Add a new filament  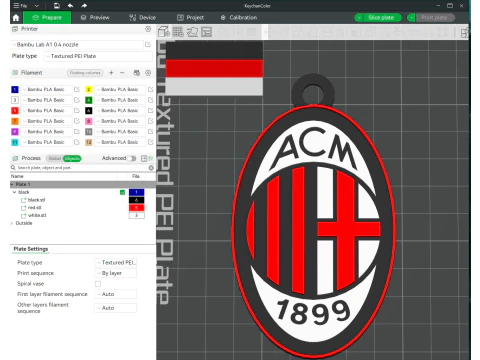click(x=111, y=73)
